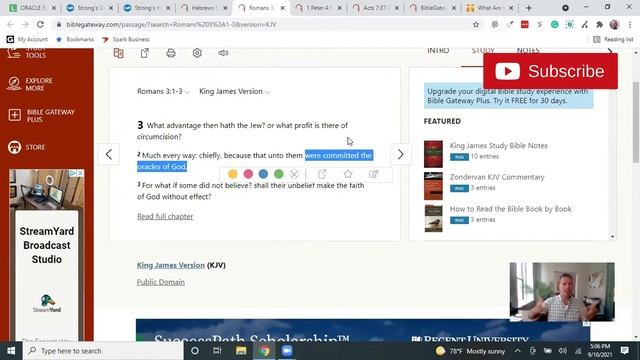Open page options gear icon
The height and width of the screenshot is (360, 640).
tap(197, 53)
